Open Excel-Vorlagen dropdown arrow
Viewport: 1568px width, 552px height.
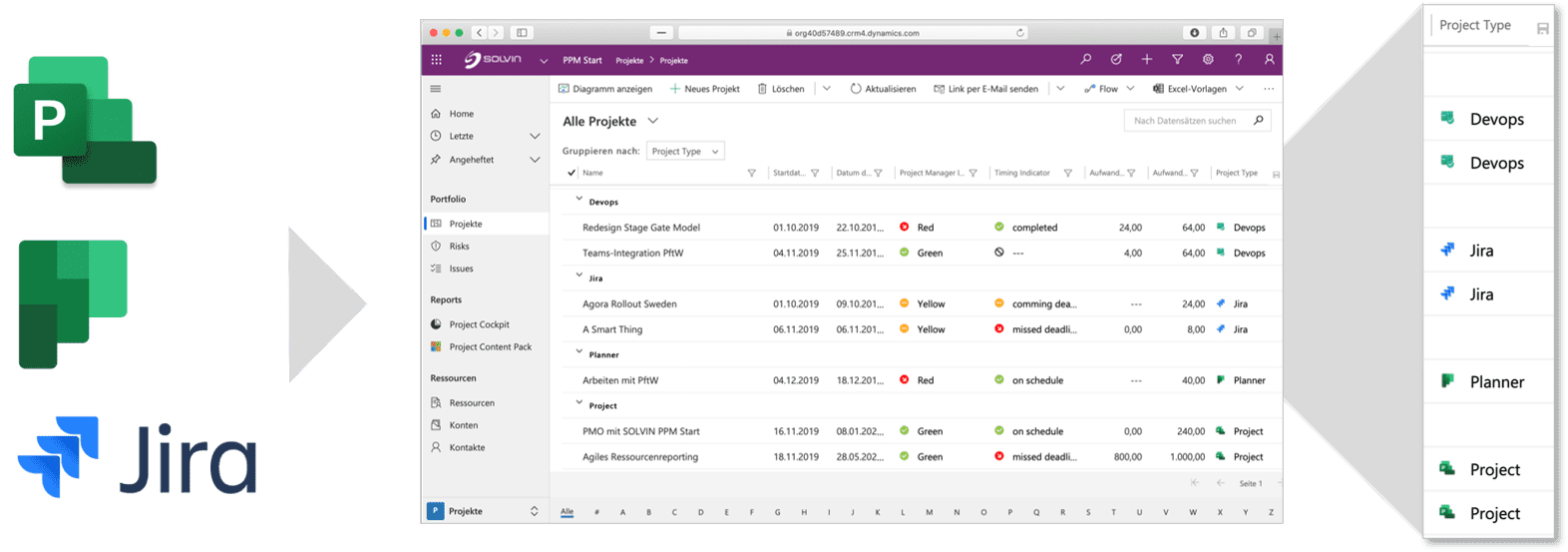(1240, 89)
